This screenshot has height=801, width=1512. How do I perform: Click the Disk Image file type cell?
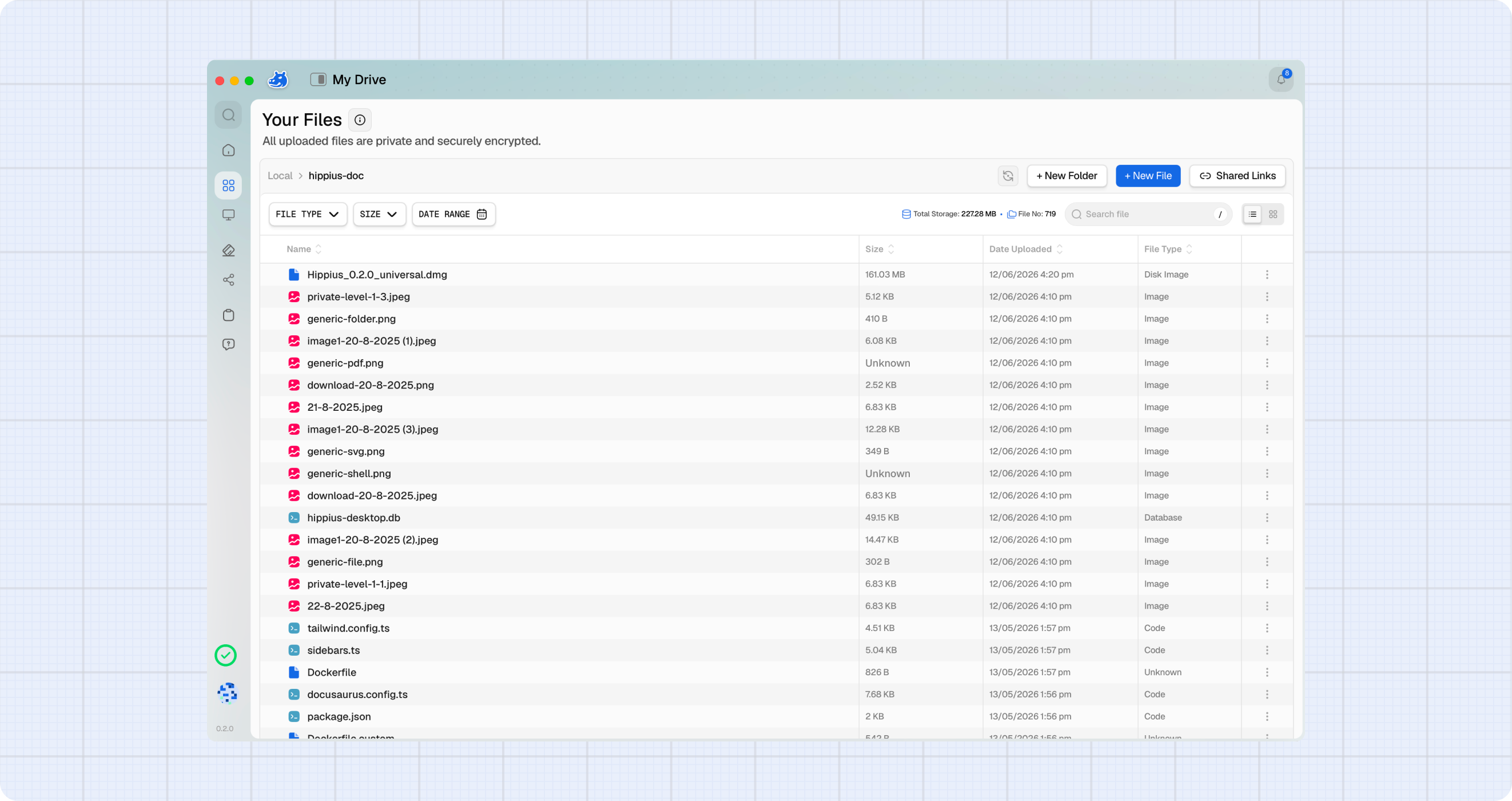point(1166,275)
